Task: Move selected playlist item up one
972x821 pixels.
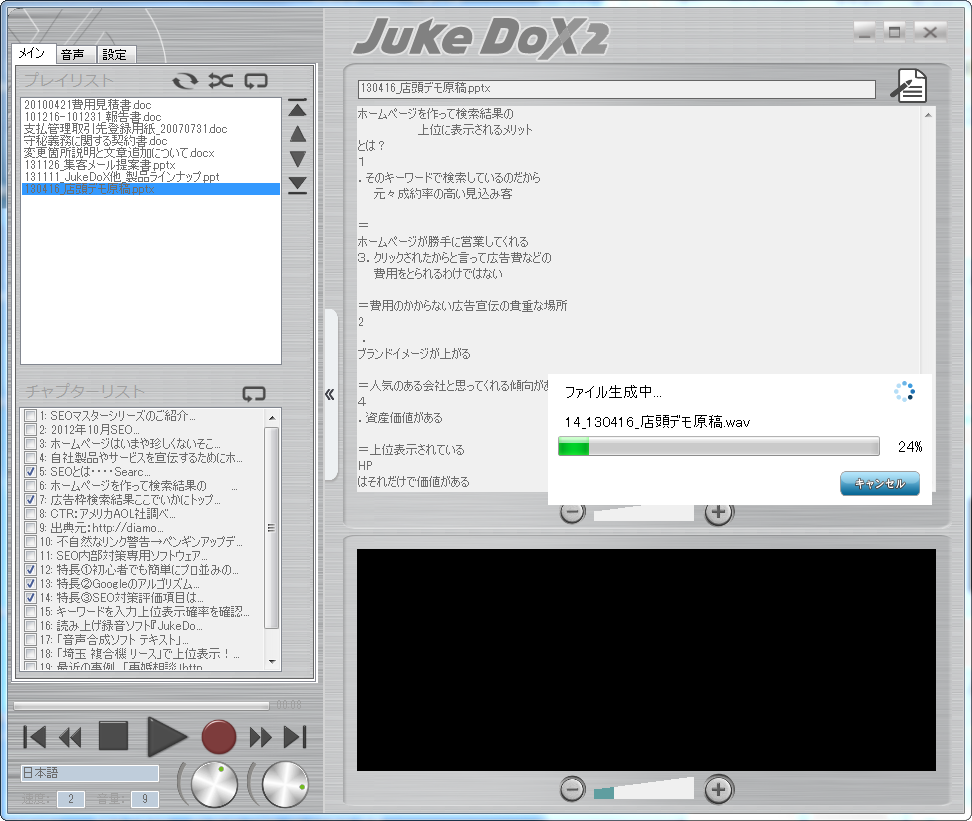Action: click(x=298, y=134)
